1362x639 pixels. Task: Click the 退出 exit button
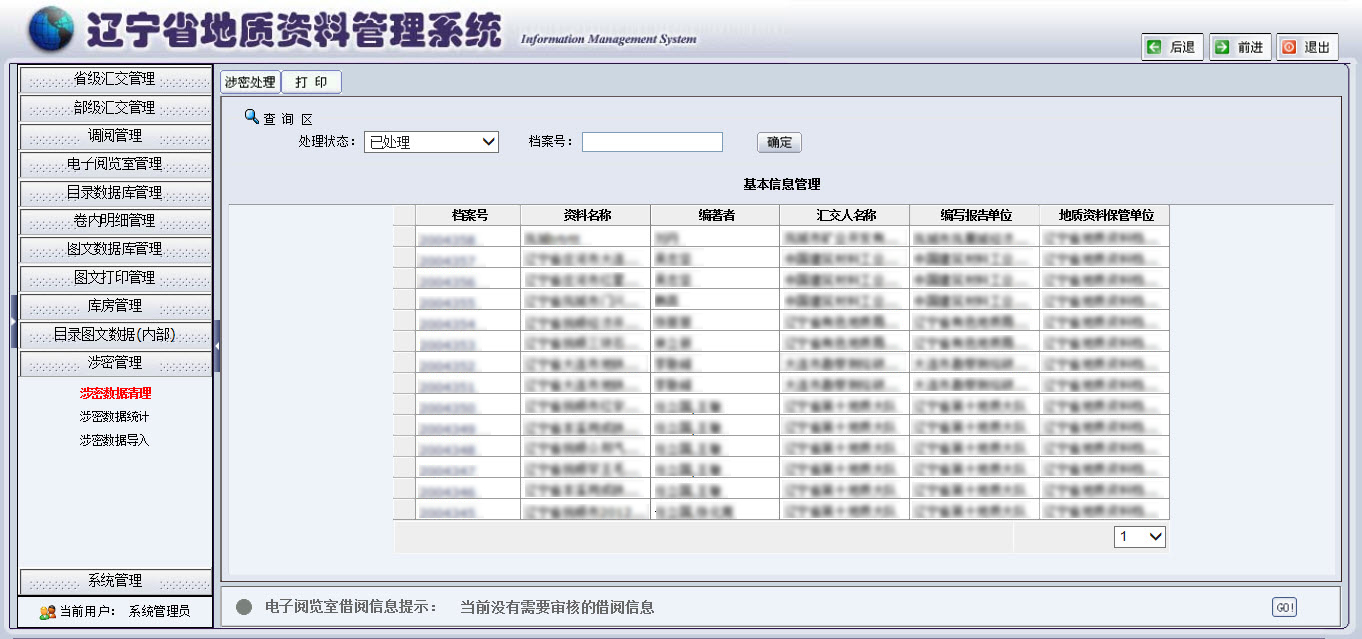1307,47
